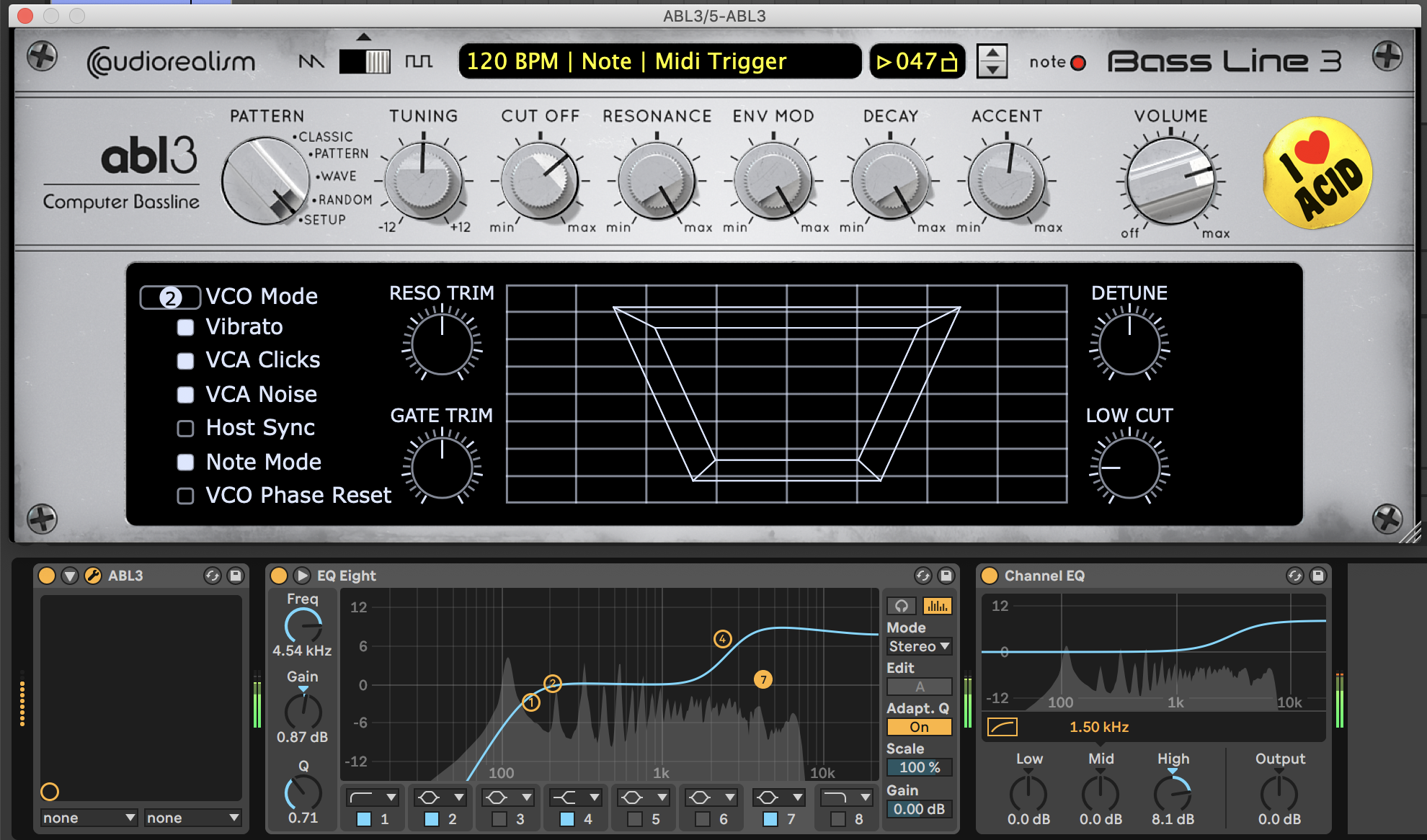
Task: Toggle EQ Eight device activator
Action: click(279, 576)
